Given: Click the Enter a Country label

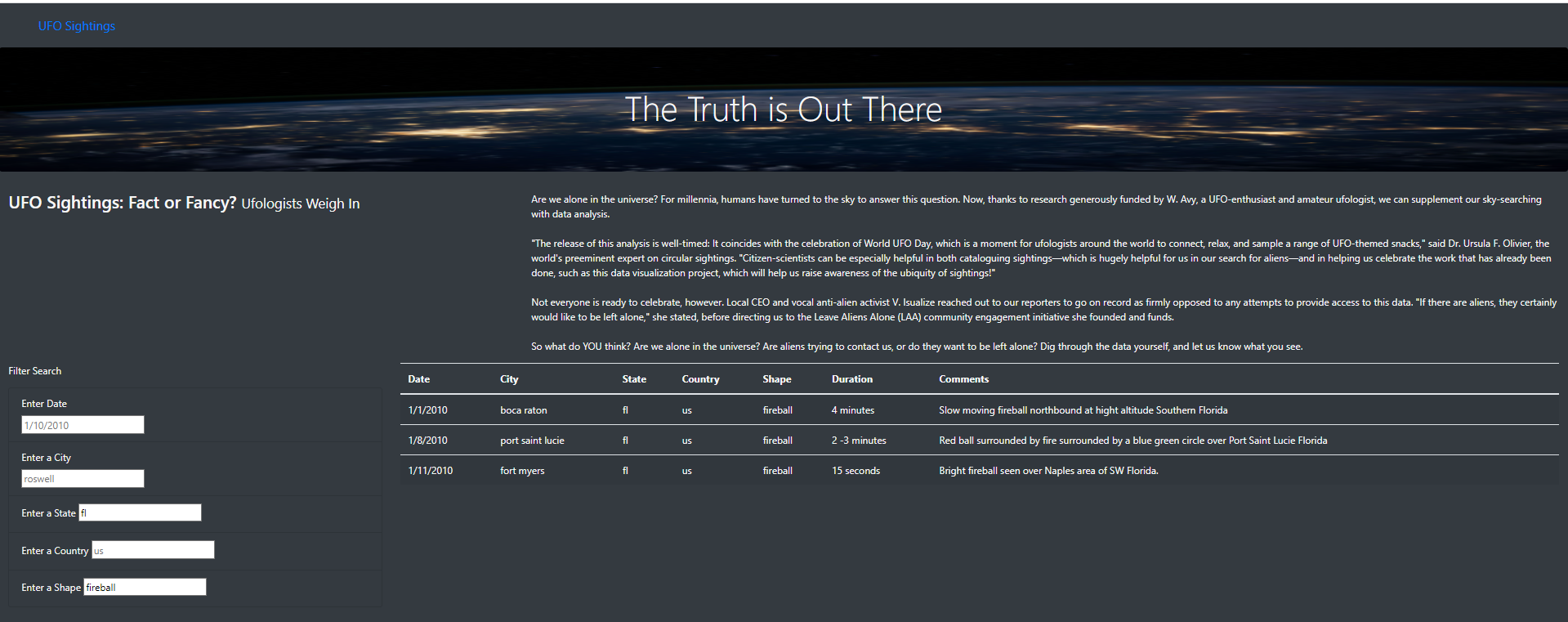Looking at the screenshot, I should (55, 551).
